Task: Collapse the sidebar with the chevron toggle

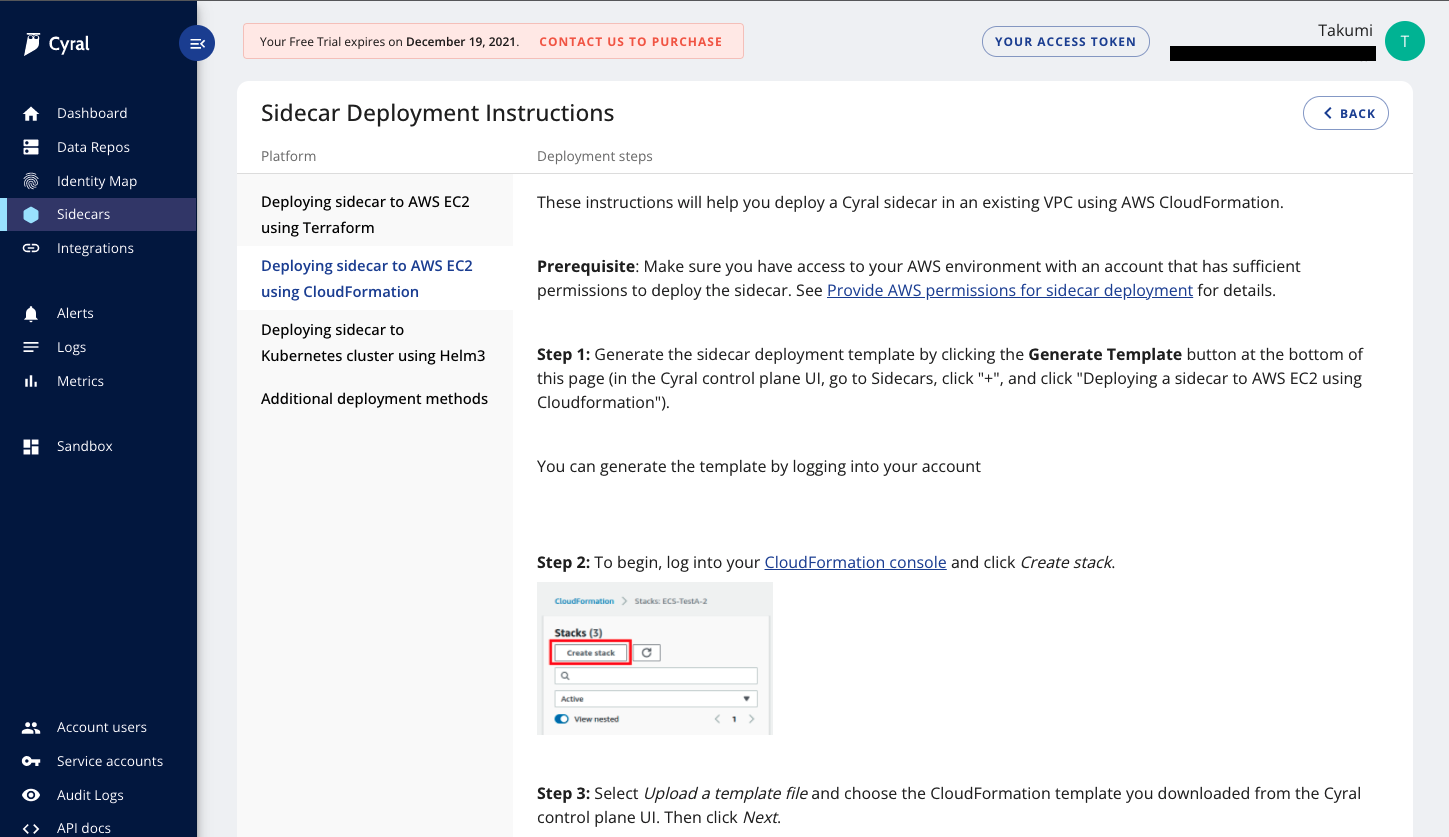Action: [x=197, y=43]
